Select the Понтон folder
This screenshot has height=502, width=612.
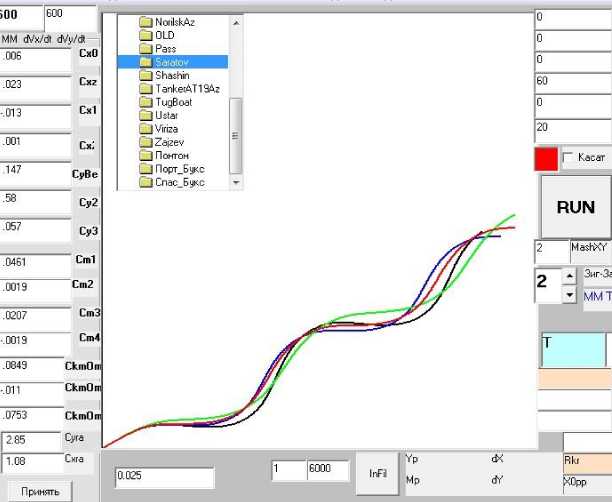tap(164, 156)
